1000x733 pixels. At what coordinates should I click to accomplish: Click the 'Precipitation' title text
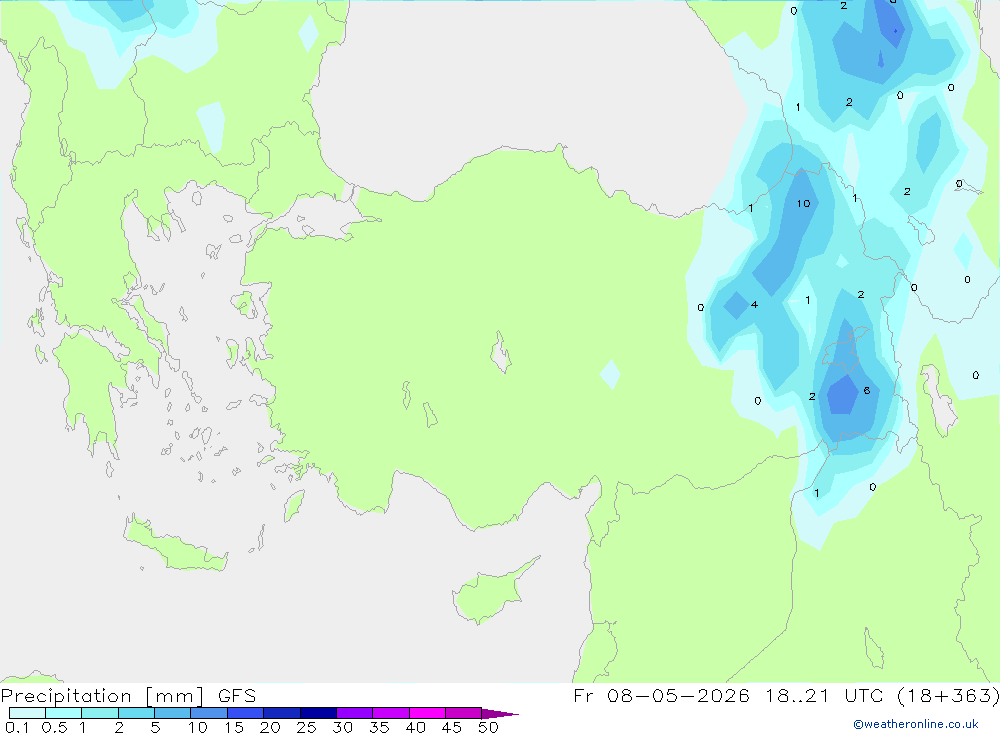coord(66,695)
